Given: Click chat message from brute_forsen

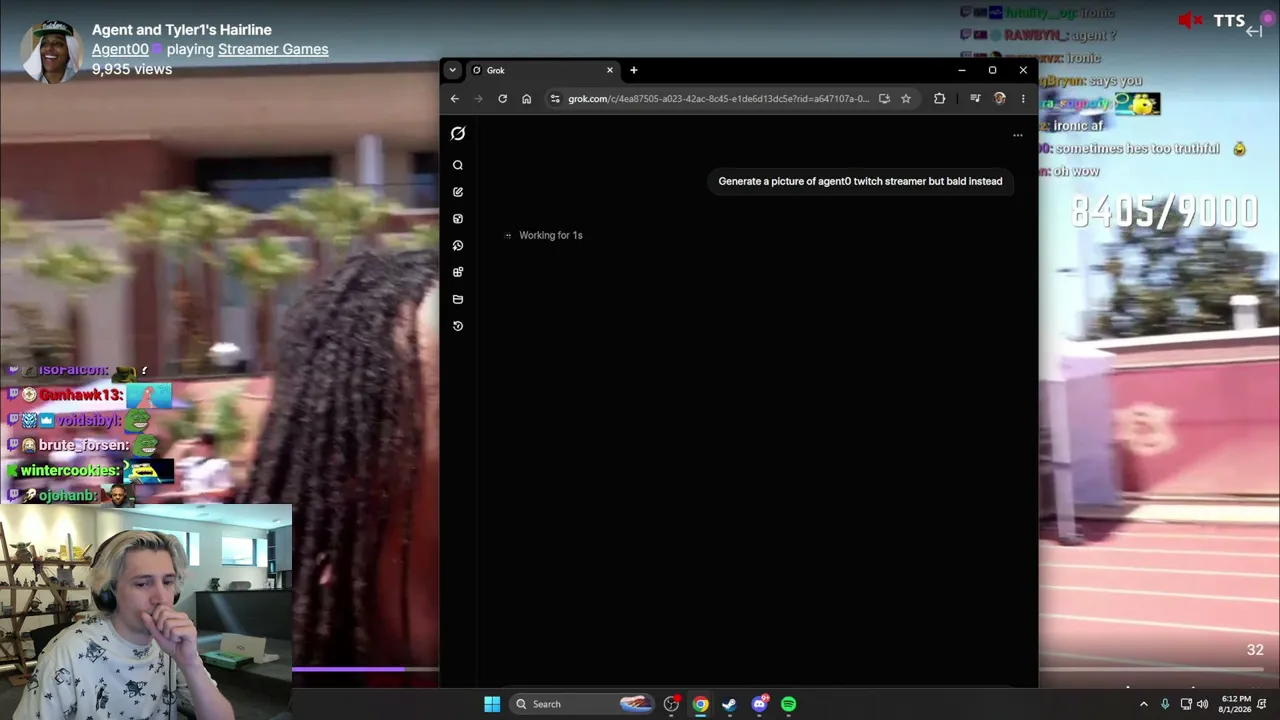Looking at the screenshot, I should 85,445.
